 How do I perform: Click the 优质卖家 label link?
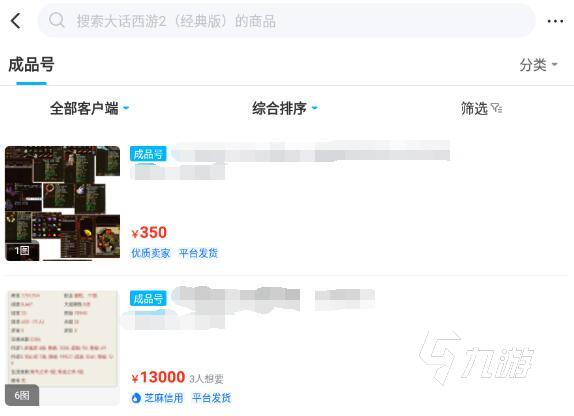click(151, 253)
